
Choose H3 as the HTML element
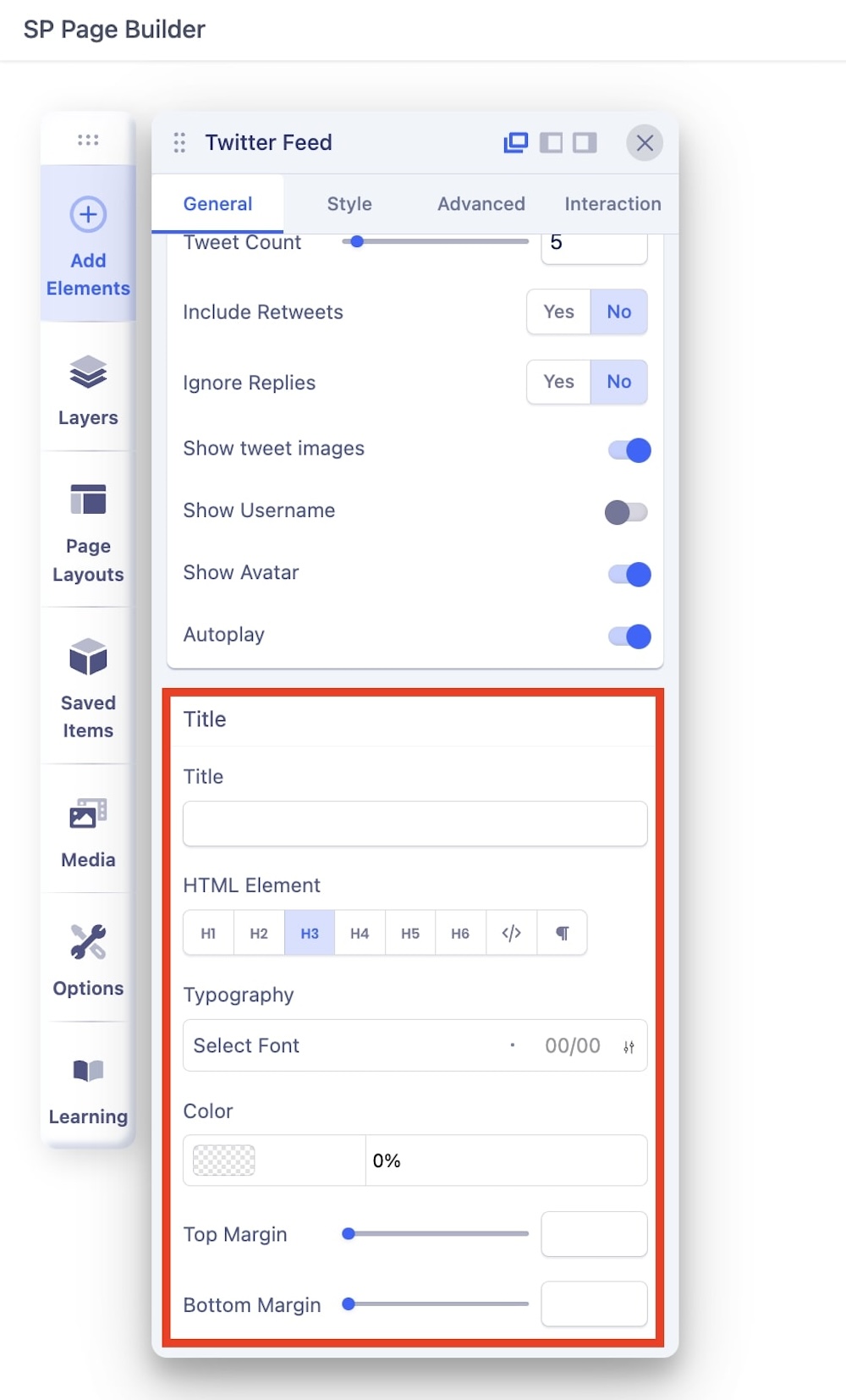coord(310,933)
